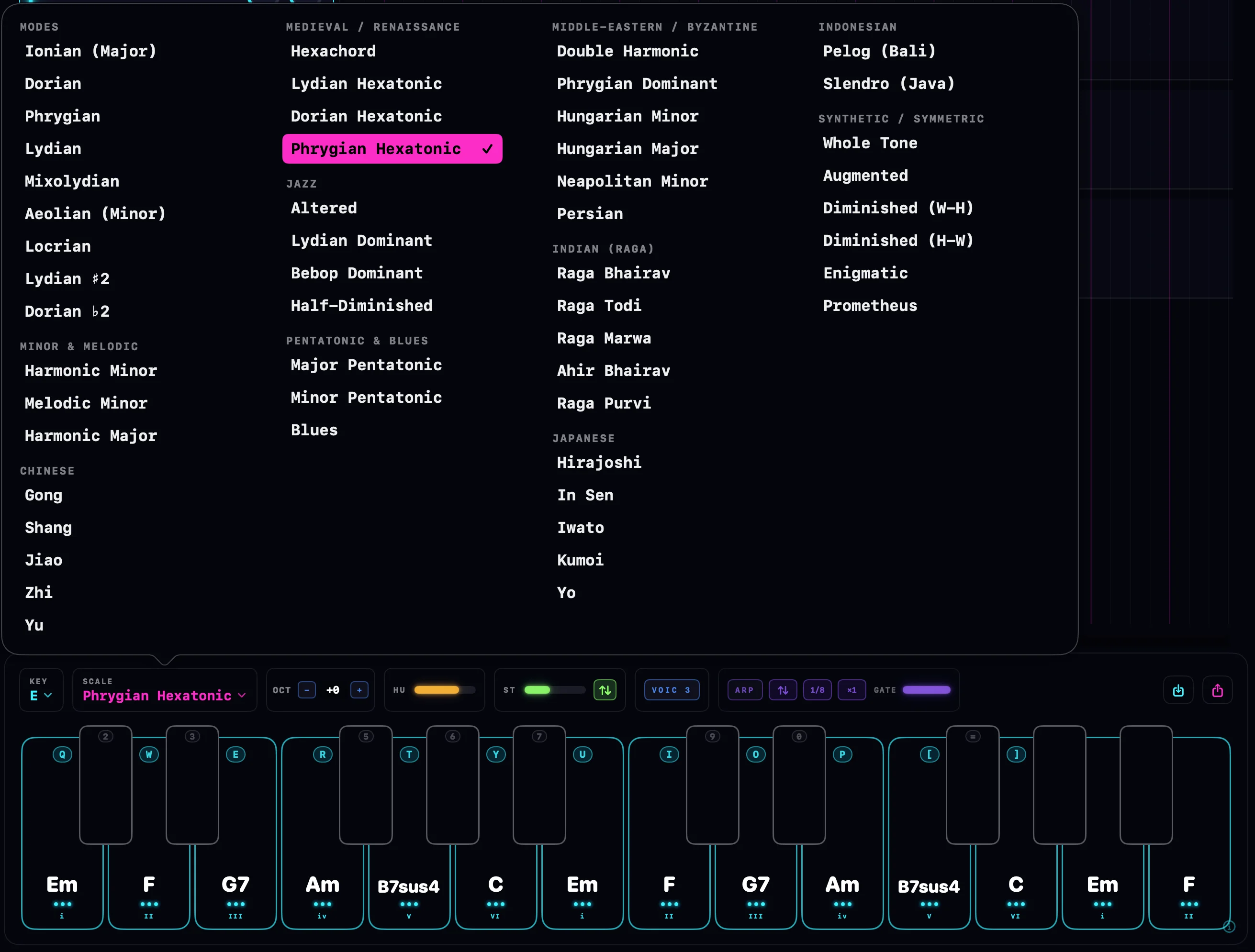Viewport: 1255px width, 952px height.
Task: Click the black key labeled 5
Action: [x=366, y=786]
